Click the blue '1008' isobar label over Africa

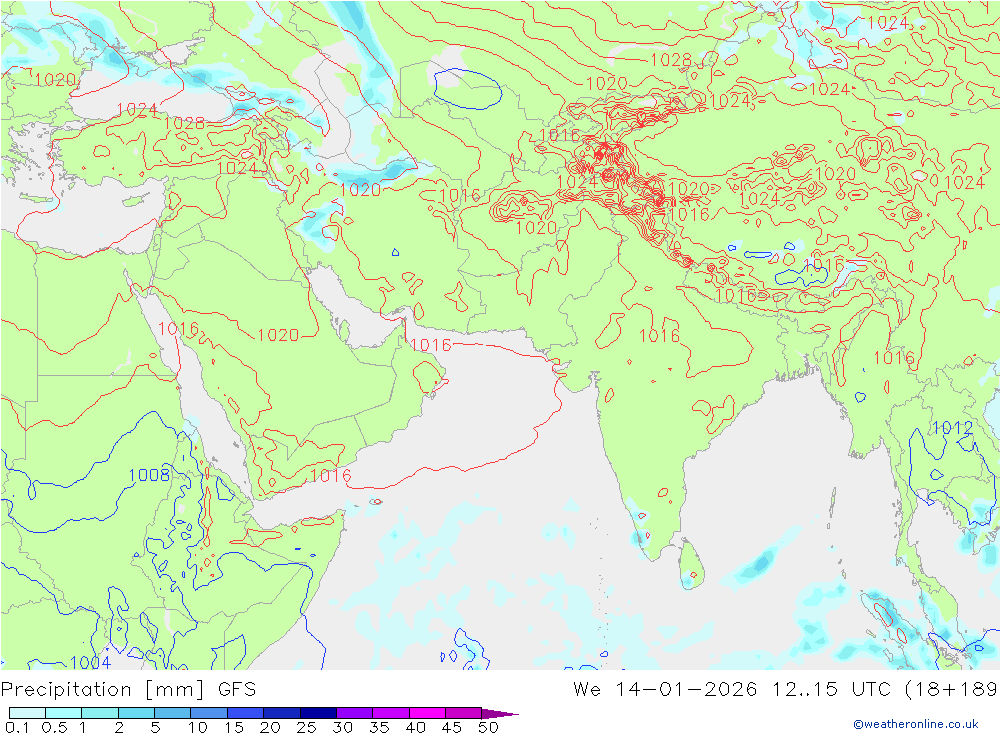point(149,475)
